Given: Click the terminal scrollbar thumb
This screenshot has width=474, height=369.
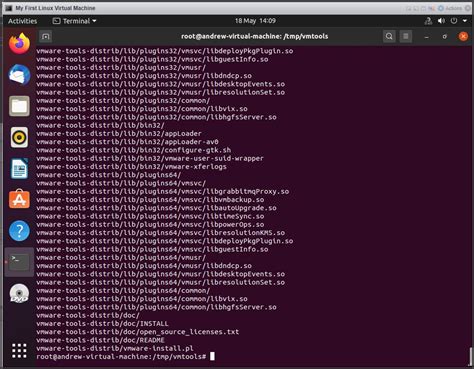Looking at the screenshot, I should (470, 356).
